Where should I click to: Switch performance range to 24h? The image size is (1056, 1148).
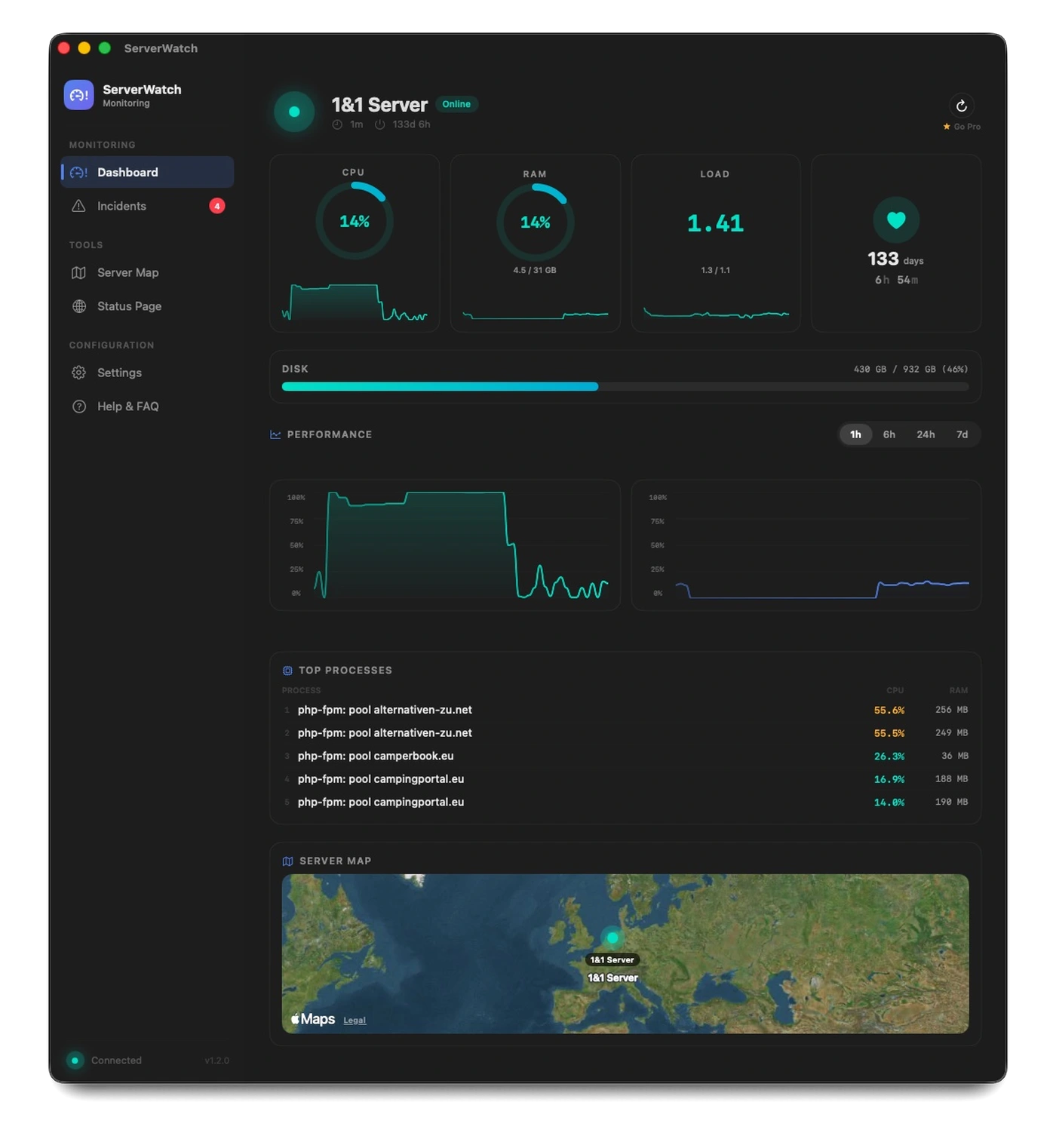(x=926, y=434)
